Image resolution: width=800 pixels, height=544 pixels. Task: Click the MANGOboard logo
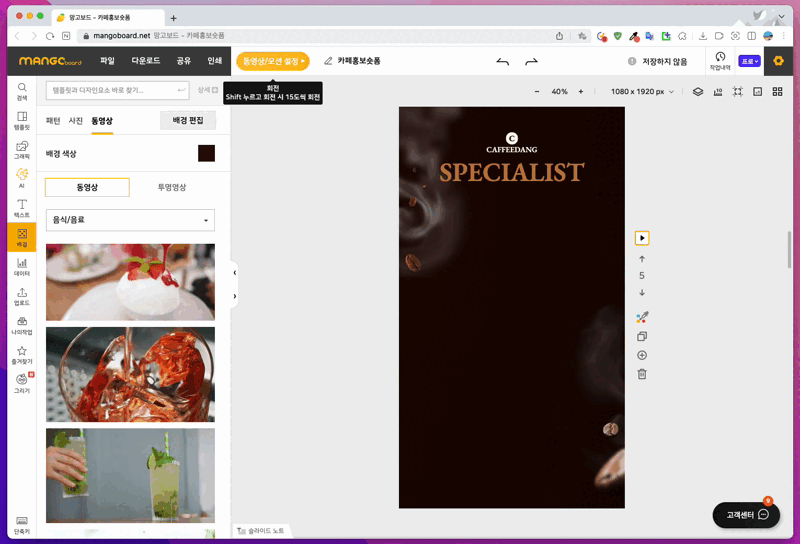pos(50,61)
